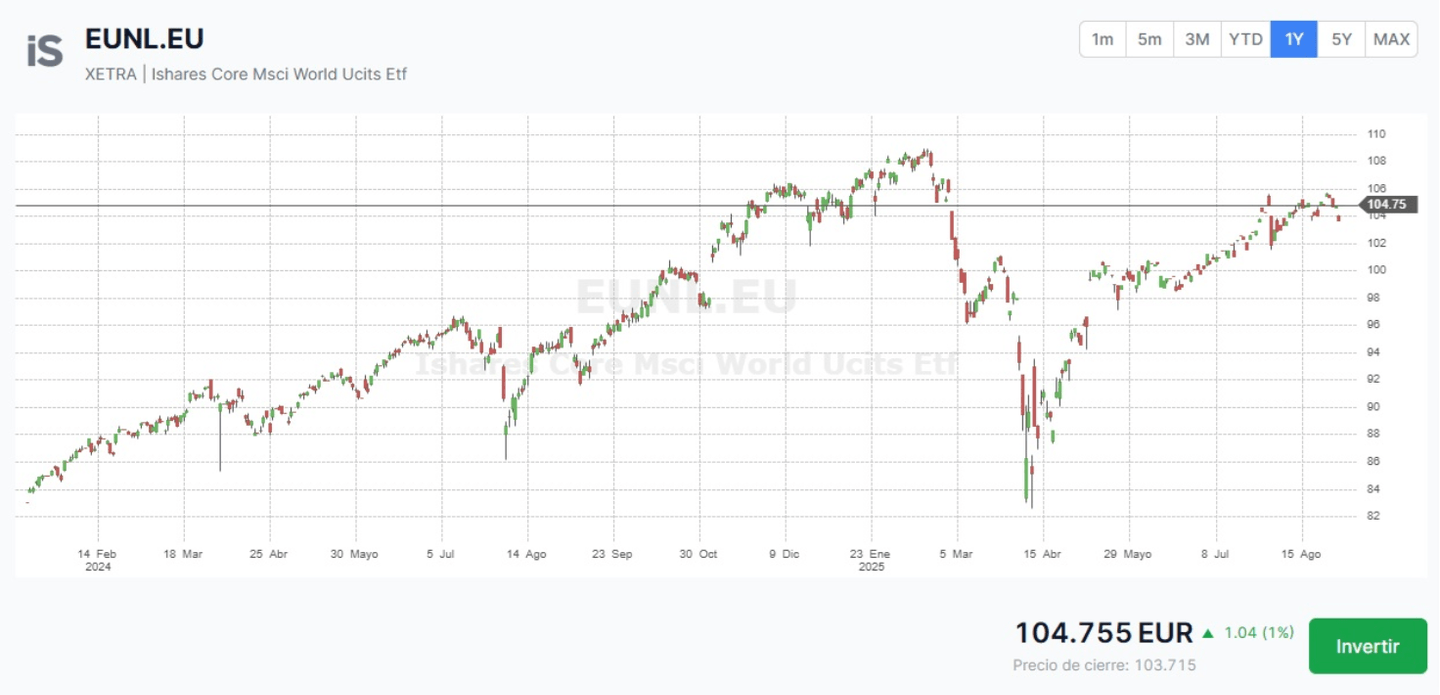
Task: Click the 1.04 (1%) change value
Action: click(x=1258, y=633)
